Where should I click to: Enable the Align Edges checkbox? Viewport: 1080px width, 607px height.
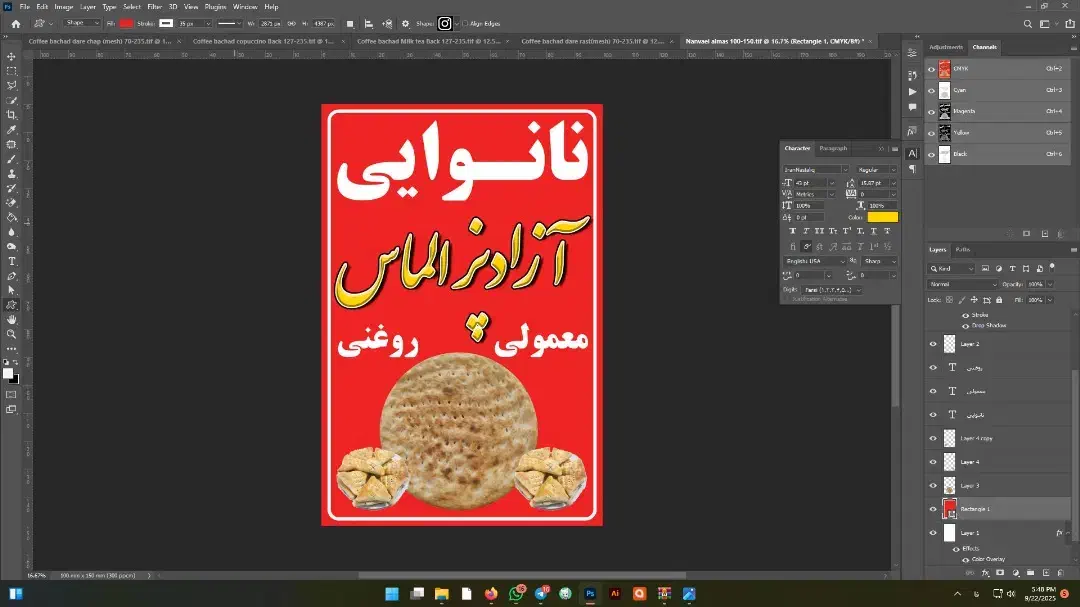click(465, 23)
